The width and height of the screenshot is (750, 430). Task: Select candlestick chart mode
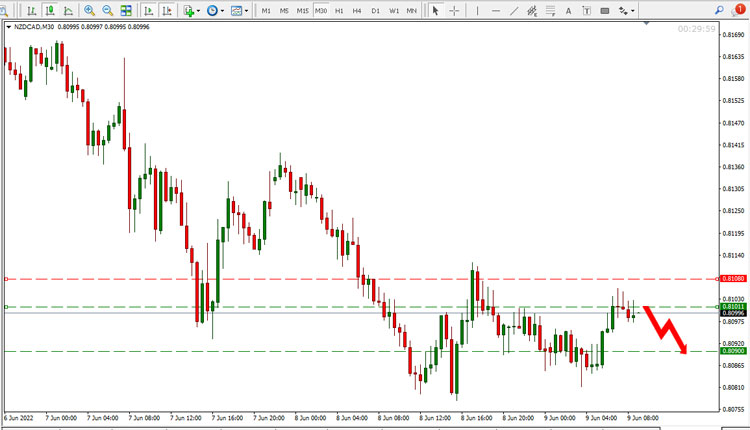pyautogui.click(x=50, y=10)
